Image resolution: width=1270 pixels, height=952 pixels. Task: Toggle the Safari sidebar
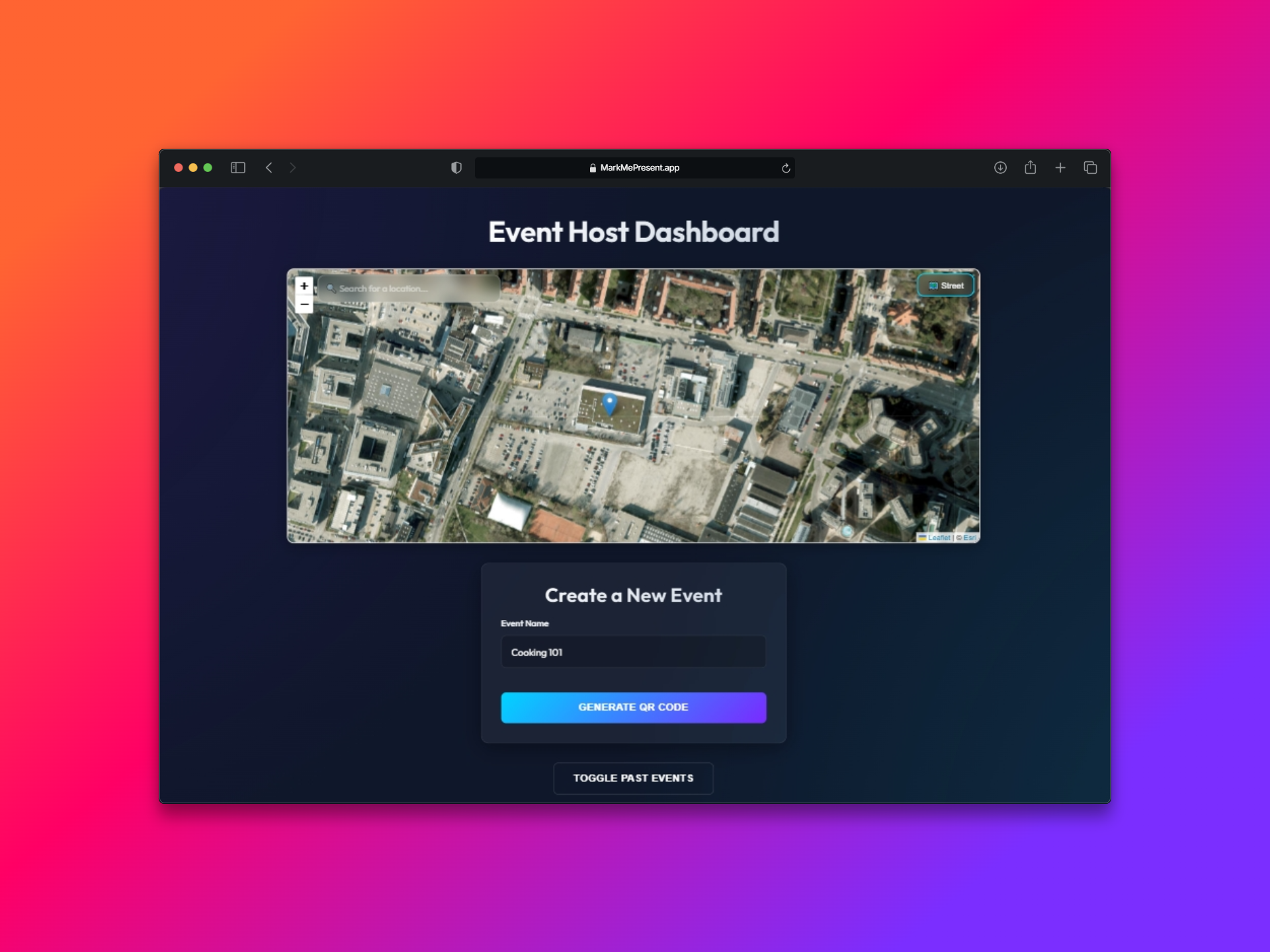click(238, 168)
